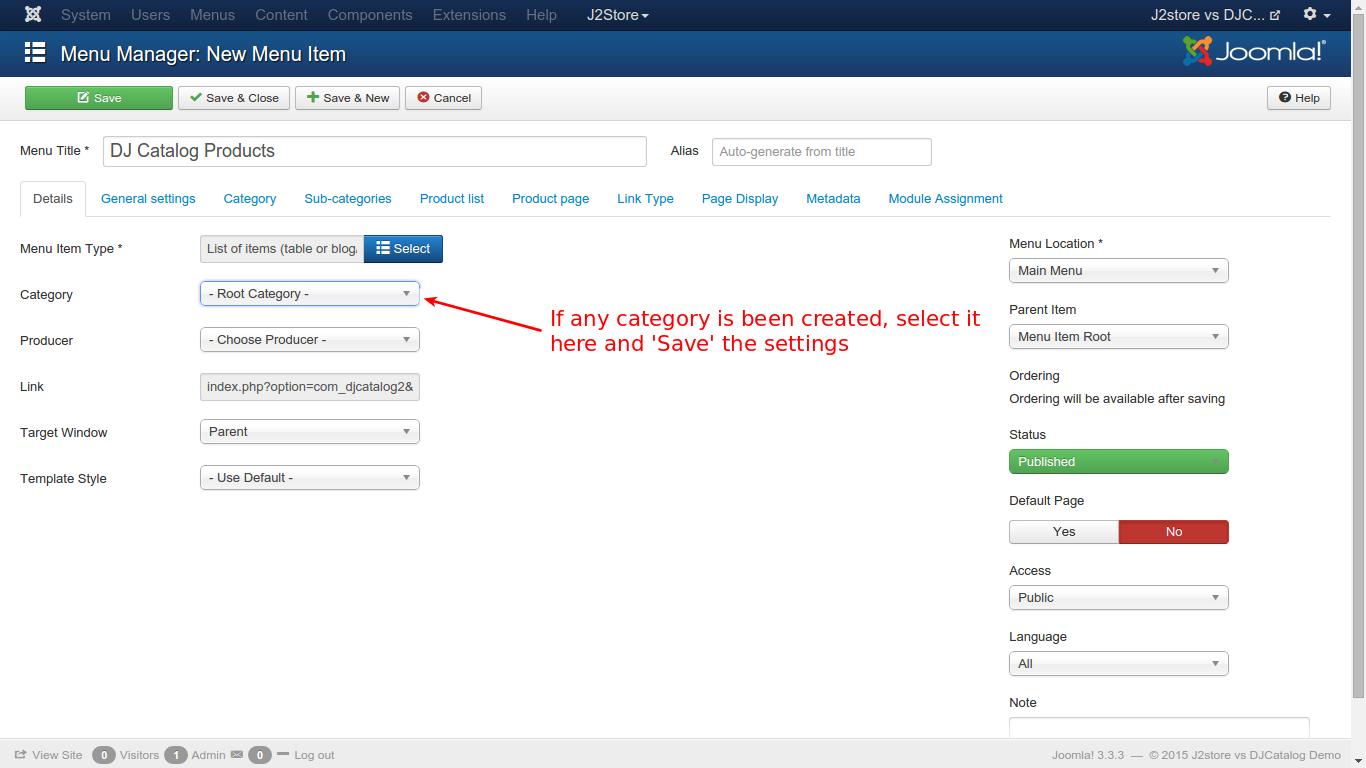Click View Site link in footer
The height and width of the screenshot is (768, 1366).
coord(49,755)
